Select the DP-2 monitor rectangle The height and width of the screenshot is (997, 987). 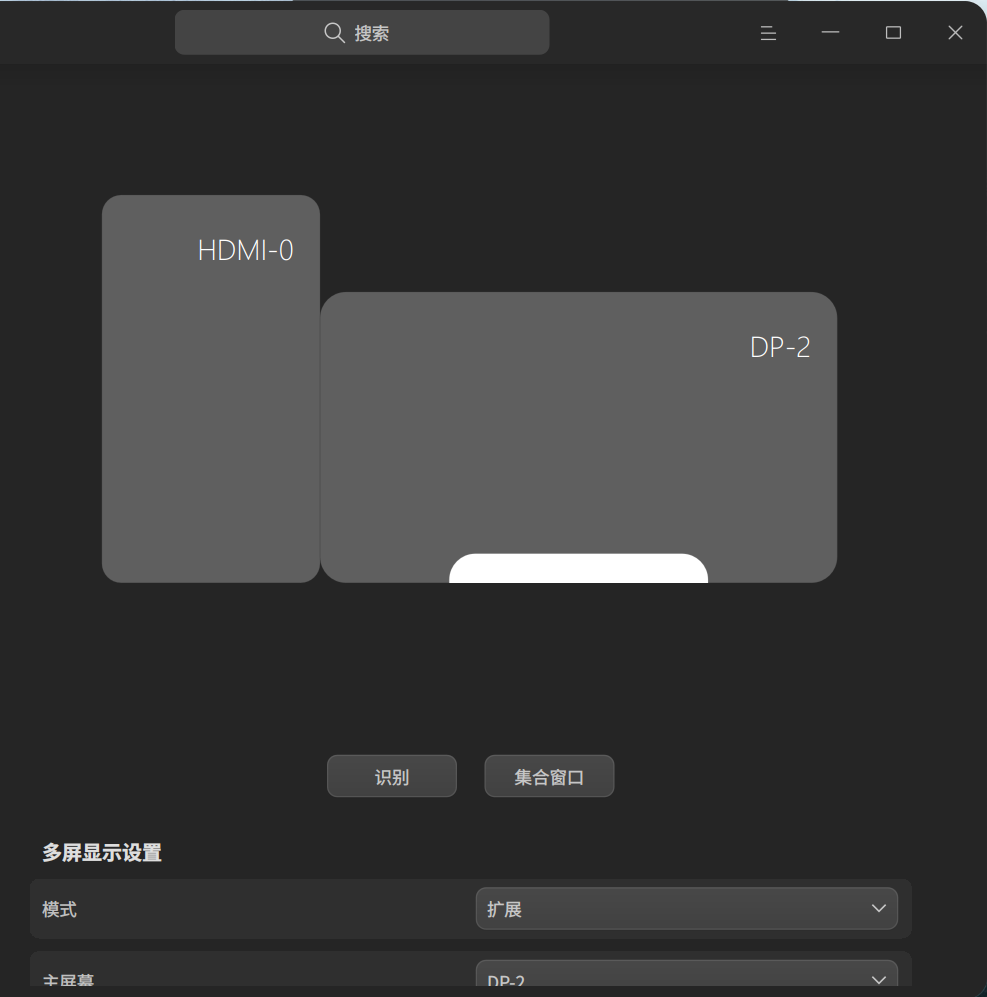(x=579, y=437)
